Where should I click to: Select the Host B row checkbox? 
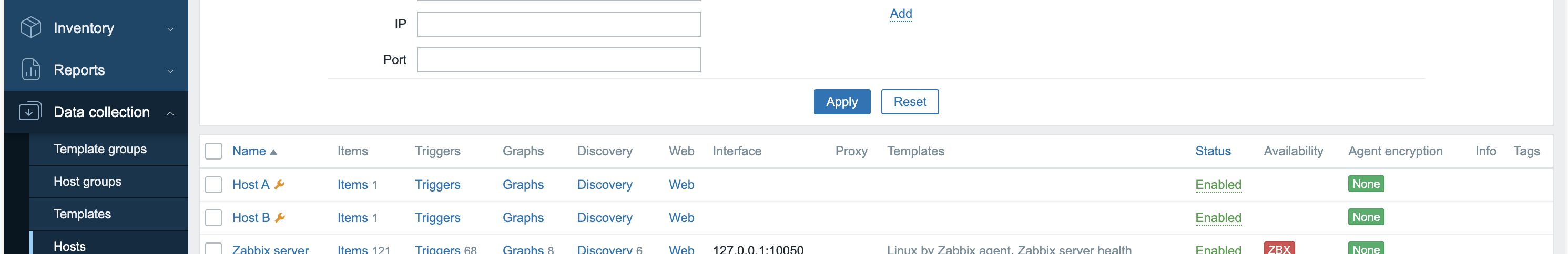(x=213, y=217)
